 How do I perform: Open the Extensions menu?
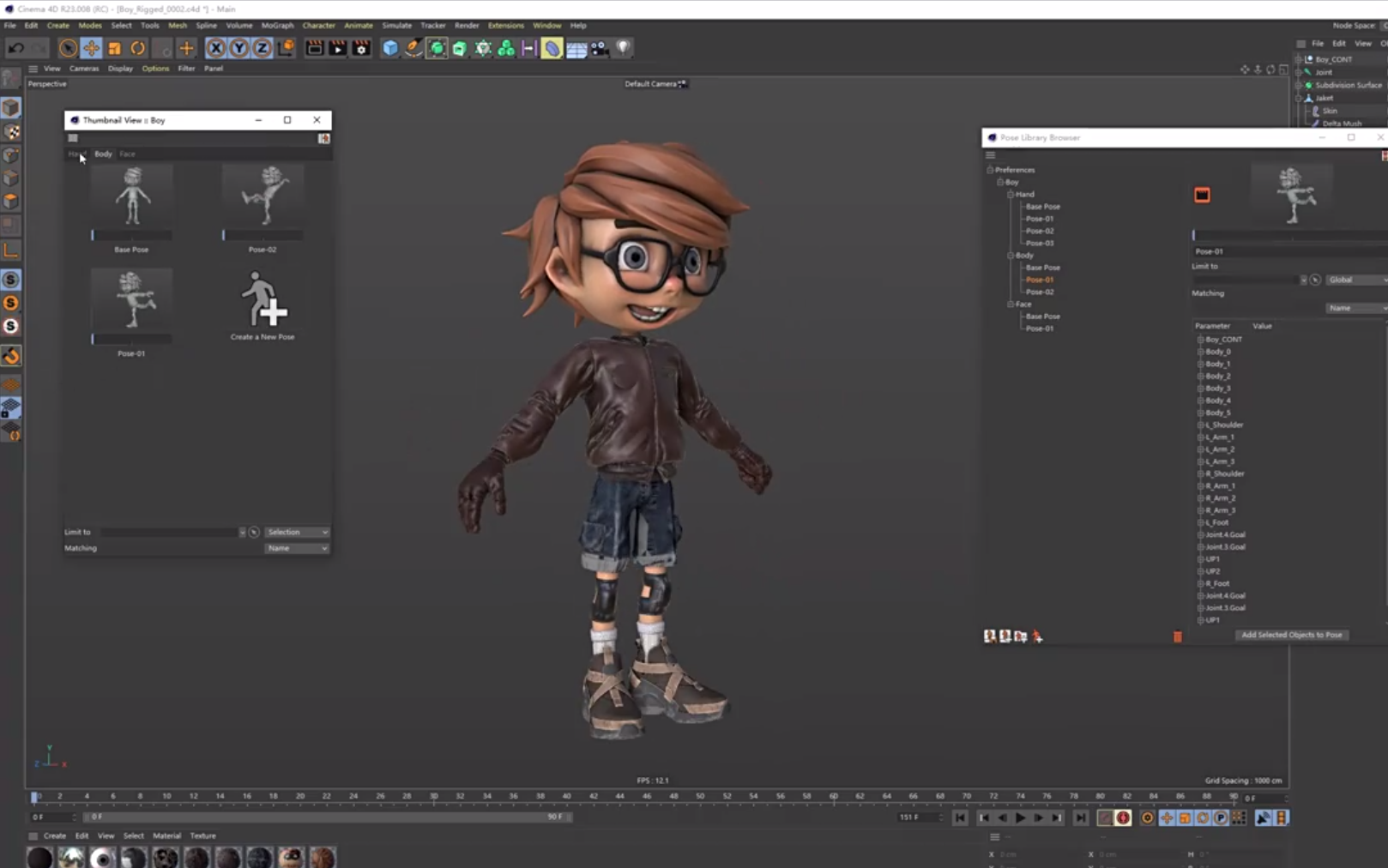tap(505, 25)
